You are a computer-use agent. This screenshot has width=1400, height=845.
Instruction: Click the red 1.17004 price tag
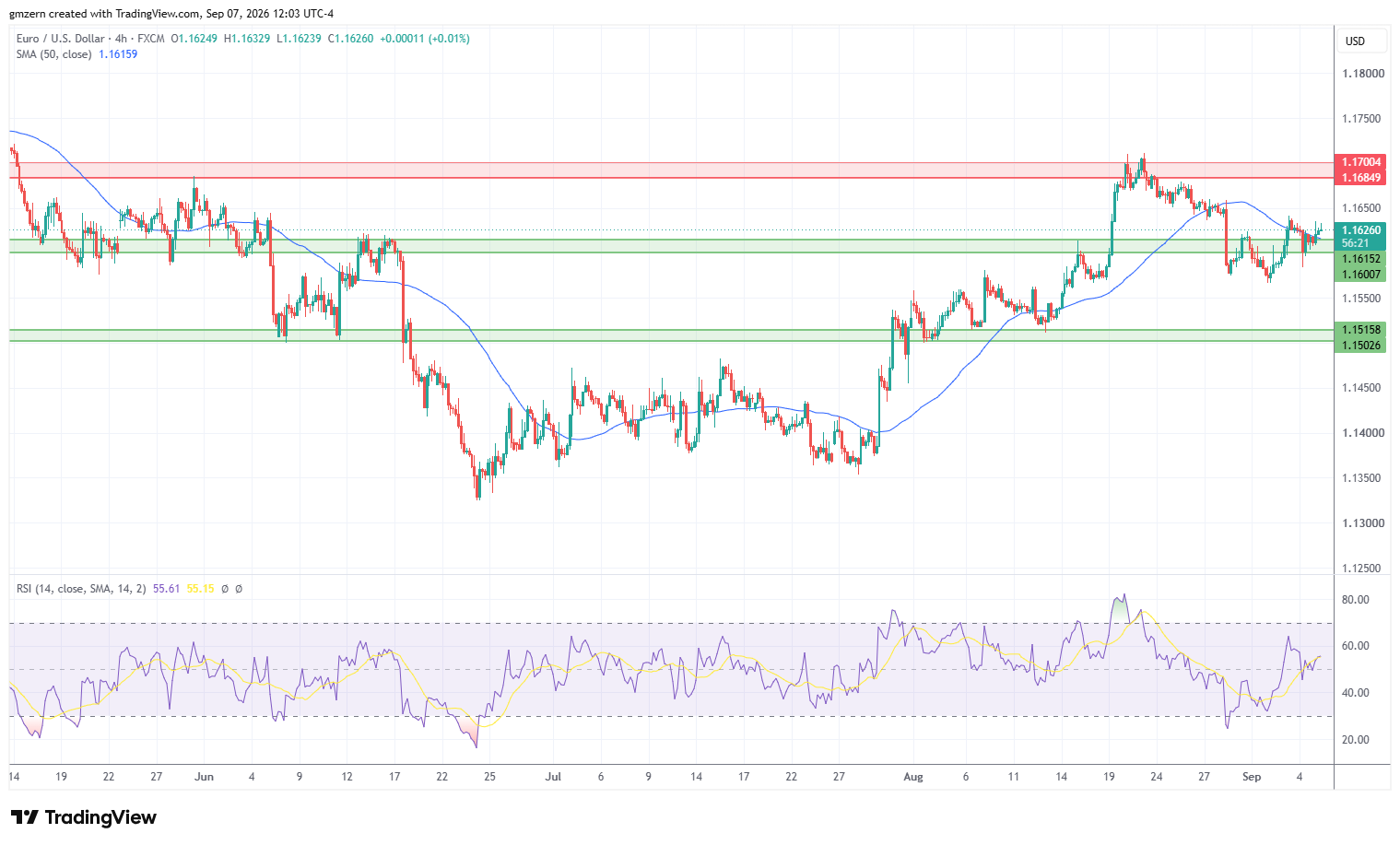coord(1360,162)
